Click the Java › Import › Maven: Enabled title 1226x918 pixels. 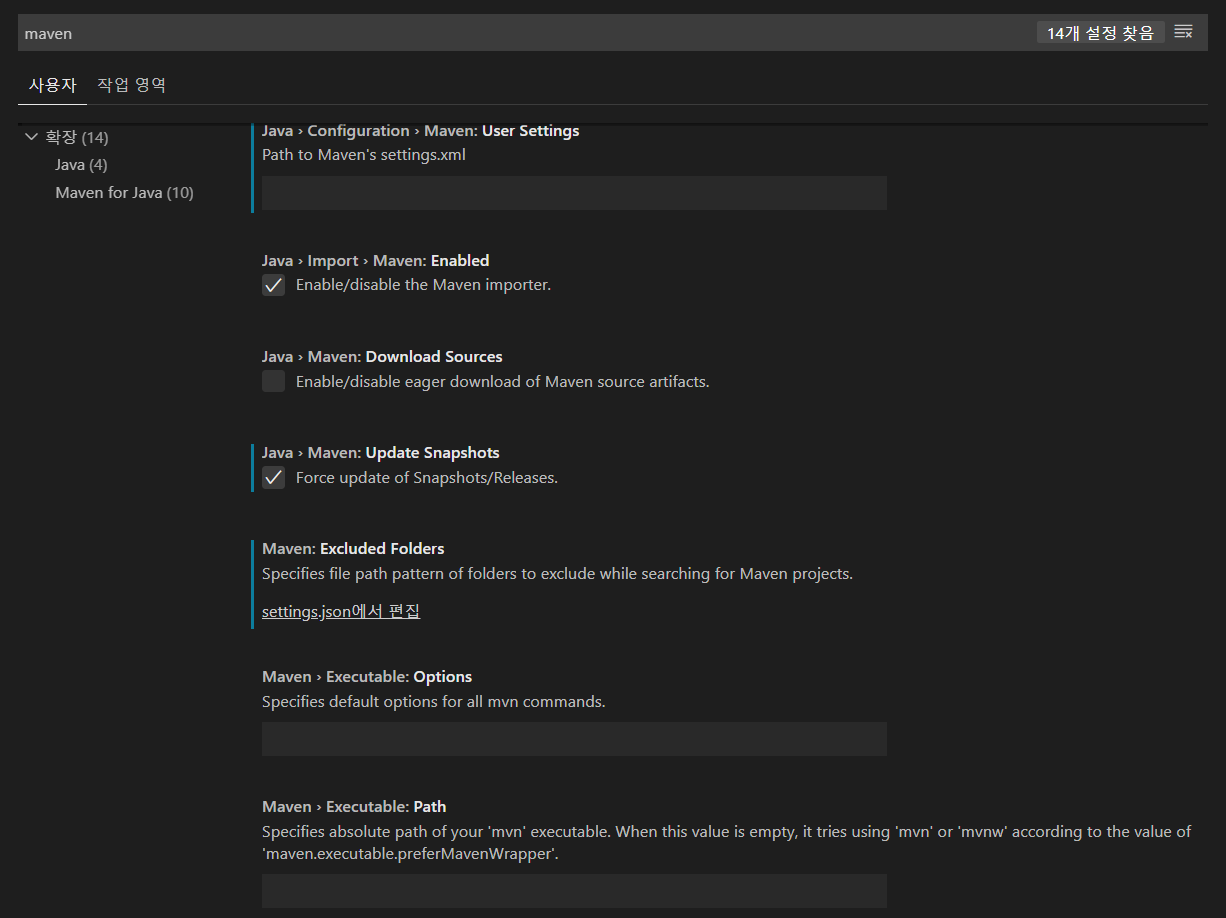click(x=376, y=260)
